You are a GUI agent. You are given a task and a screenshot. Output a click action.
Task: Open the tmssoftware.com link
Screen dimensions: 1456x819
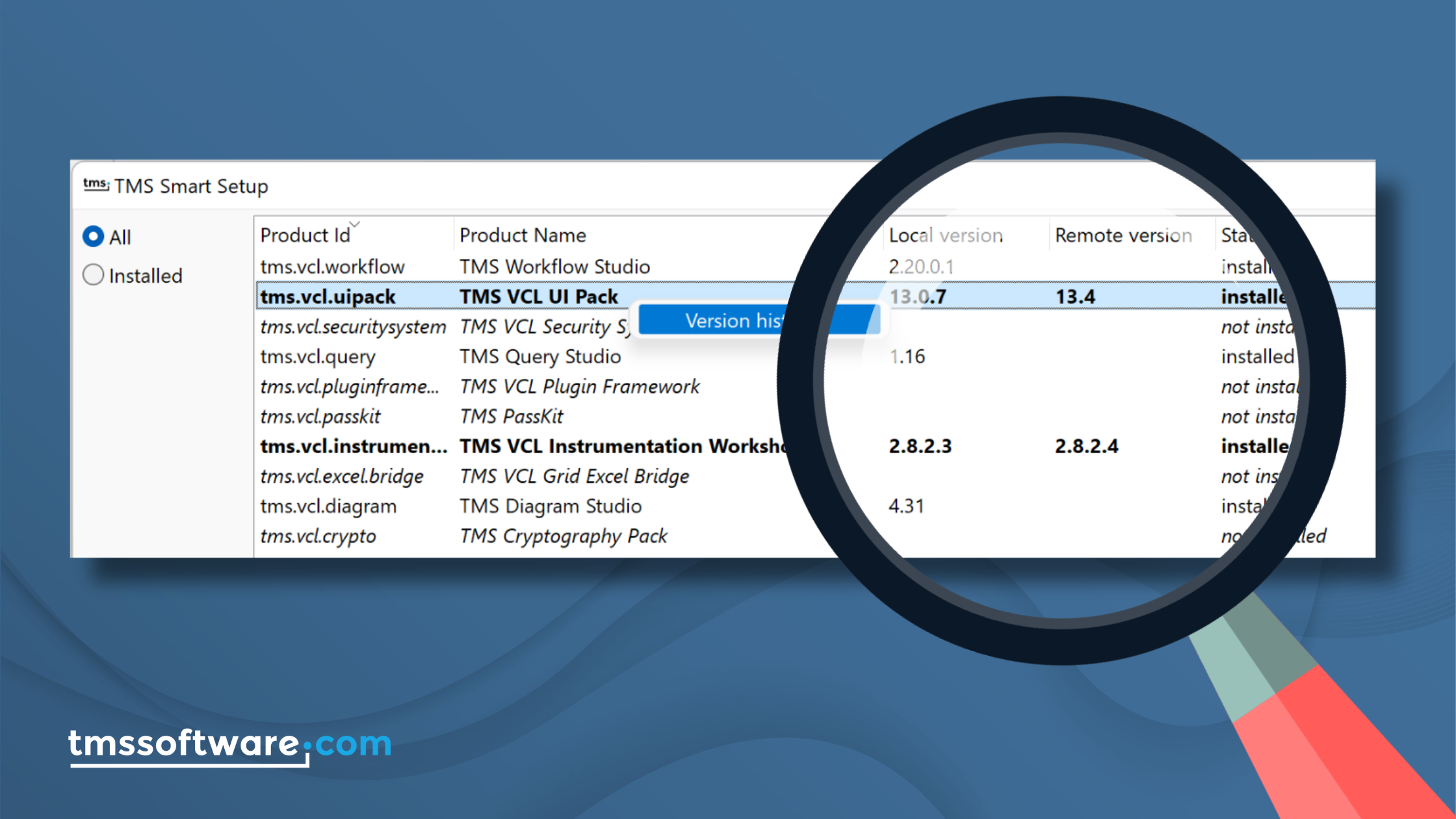click(230, 744)
